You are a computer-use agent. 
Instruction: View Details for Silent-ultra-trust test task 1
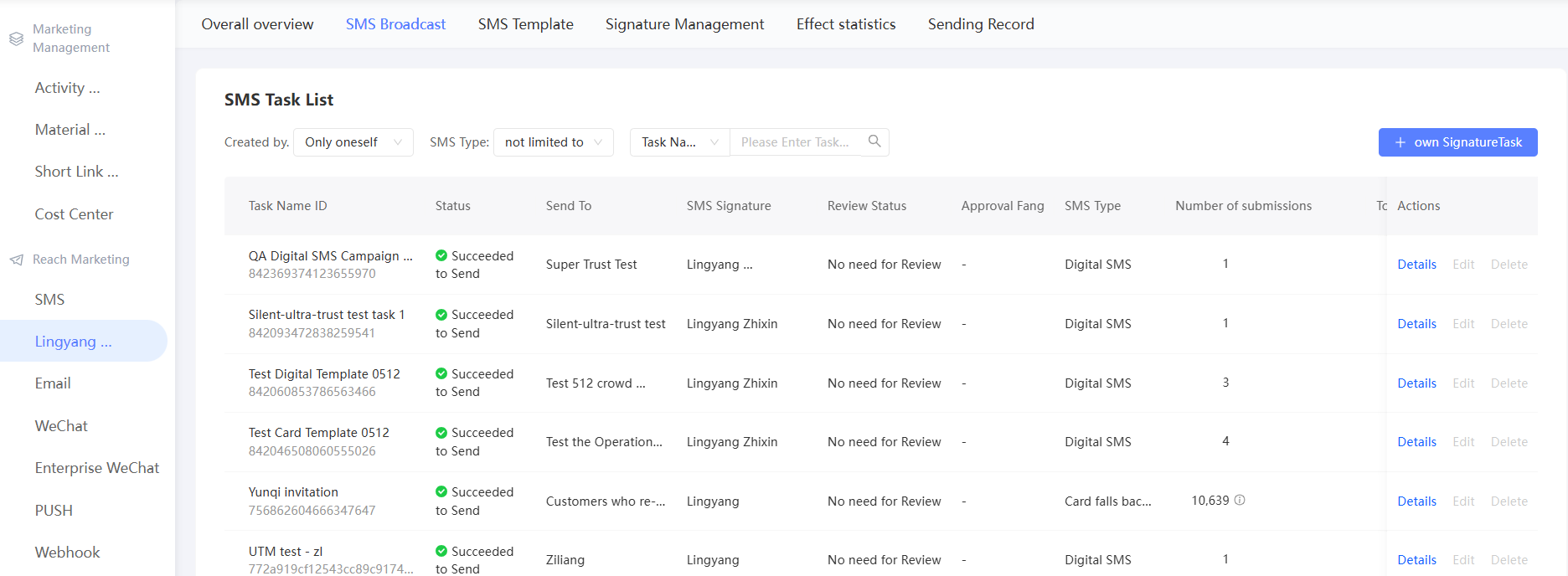[1416, 324]
